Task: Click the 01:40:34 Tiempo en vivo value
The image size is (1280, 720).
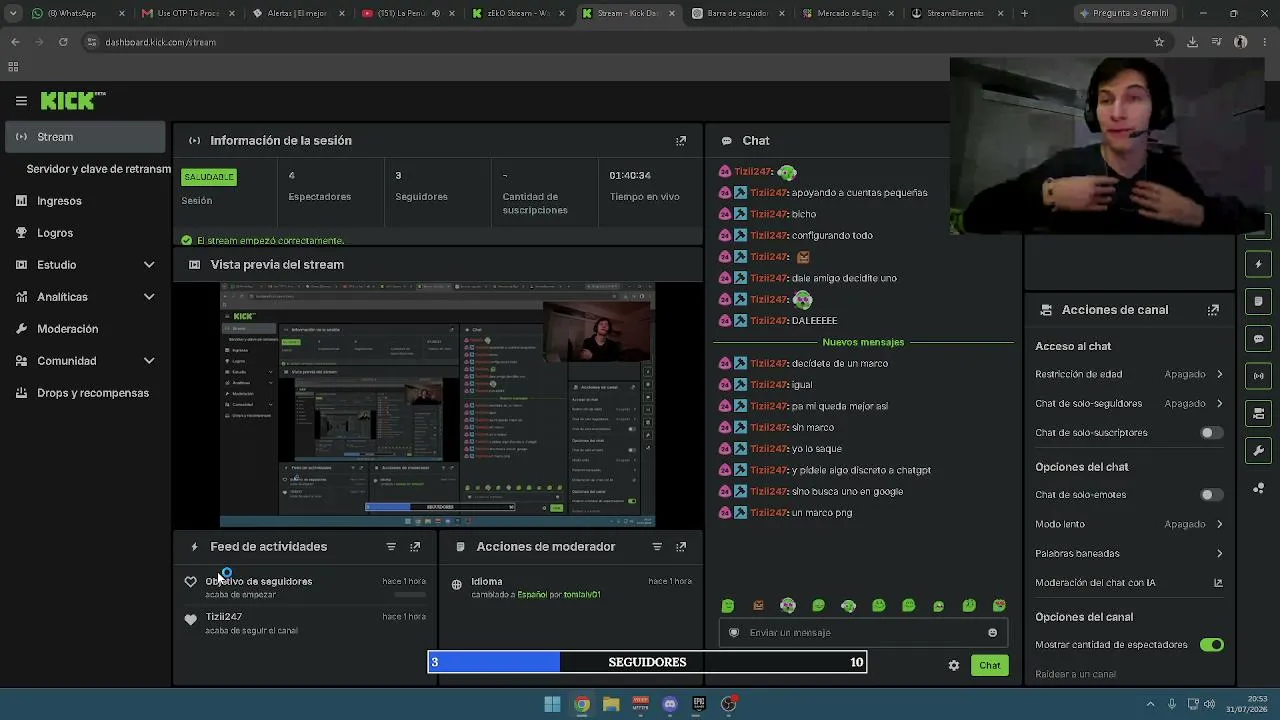Action: (630, 175)
